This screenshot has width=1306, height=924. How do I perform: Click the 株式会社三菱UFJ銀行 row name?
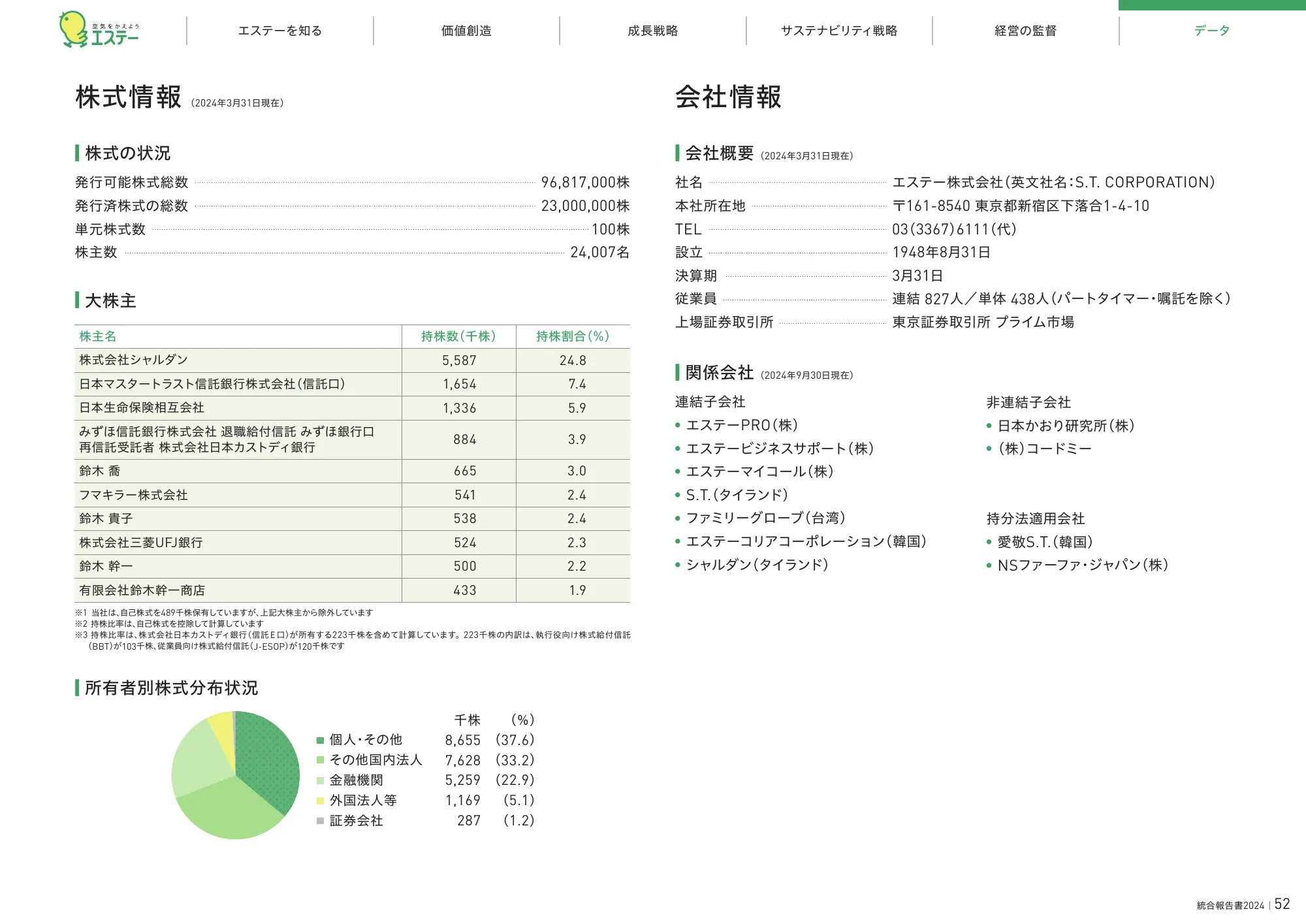[141, 543]
